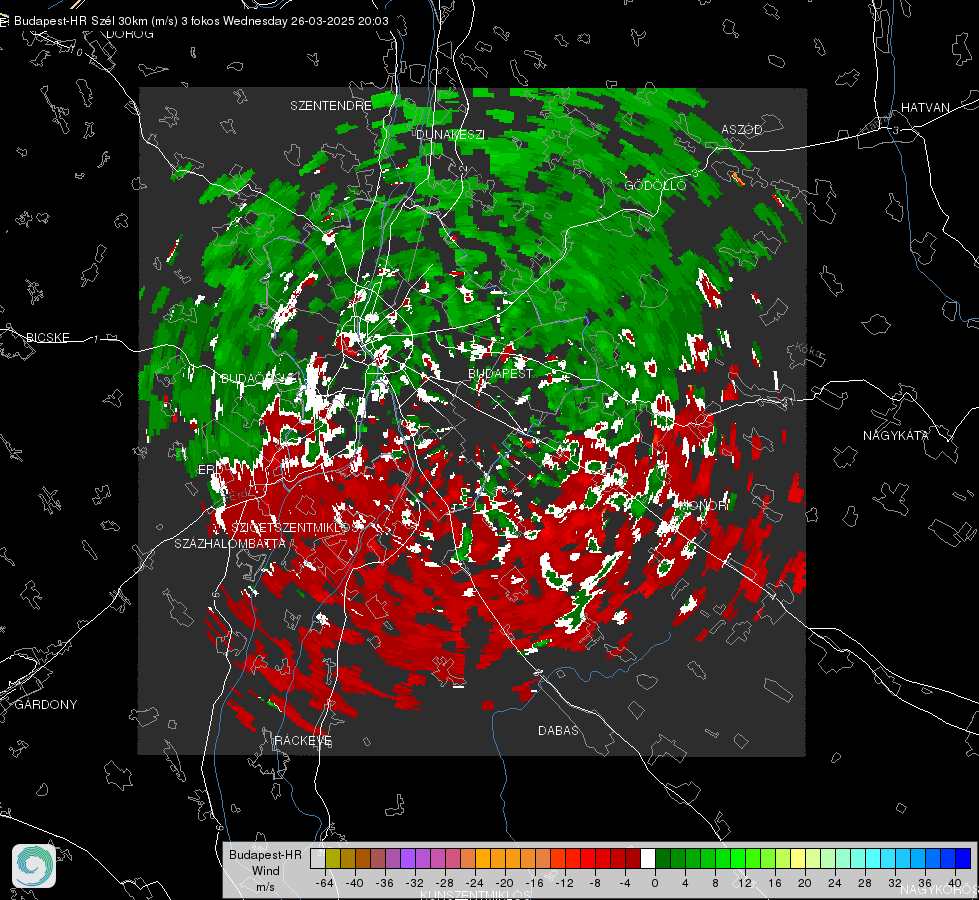Click the DABAS town label
Viewport: 979px width, 900px height.
coord(558,730)
